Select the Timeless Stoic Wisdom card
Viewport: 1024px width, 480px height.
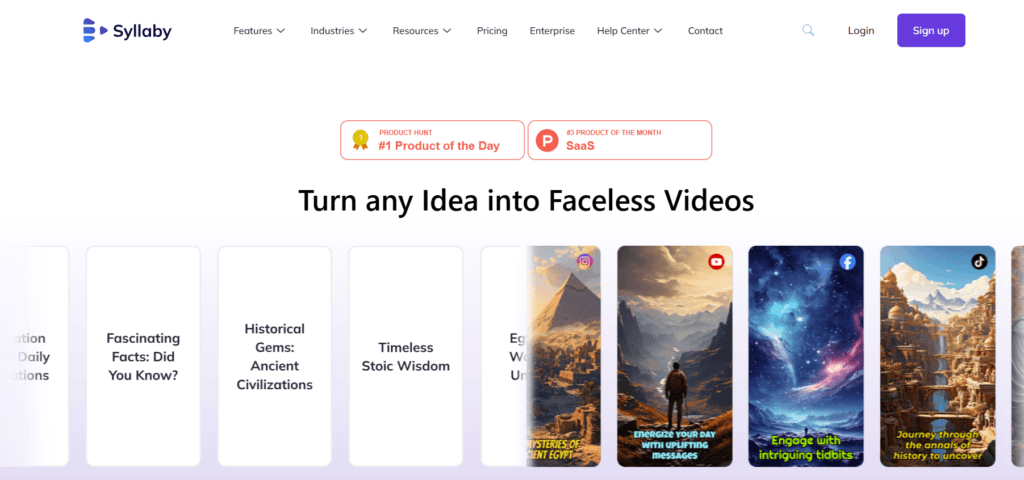406,356
